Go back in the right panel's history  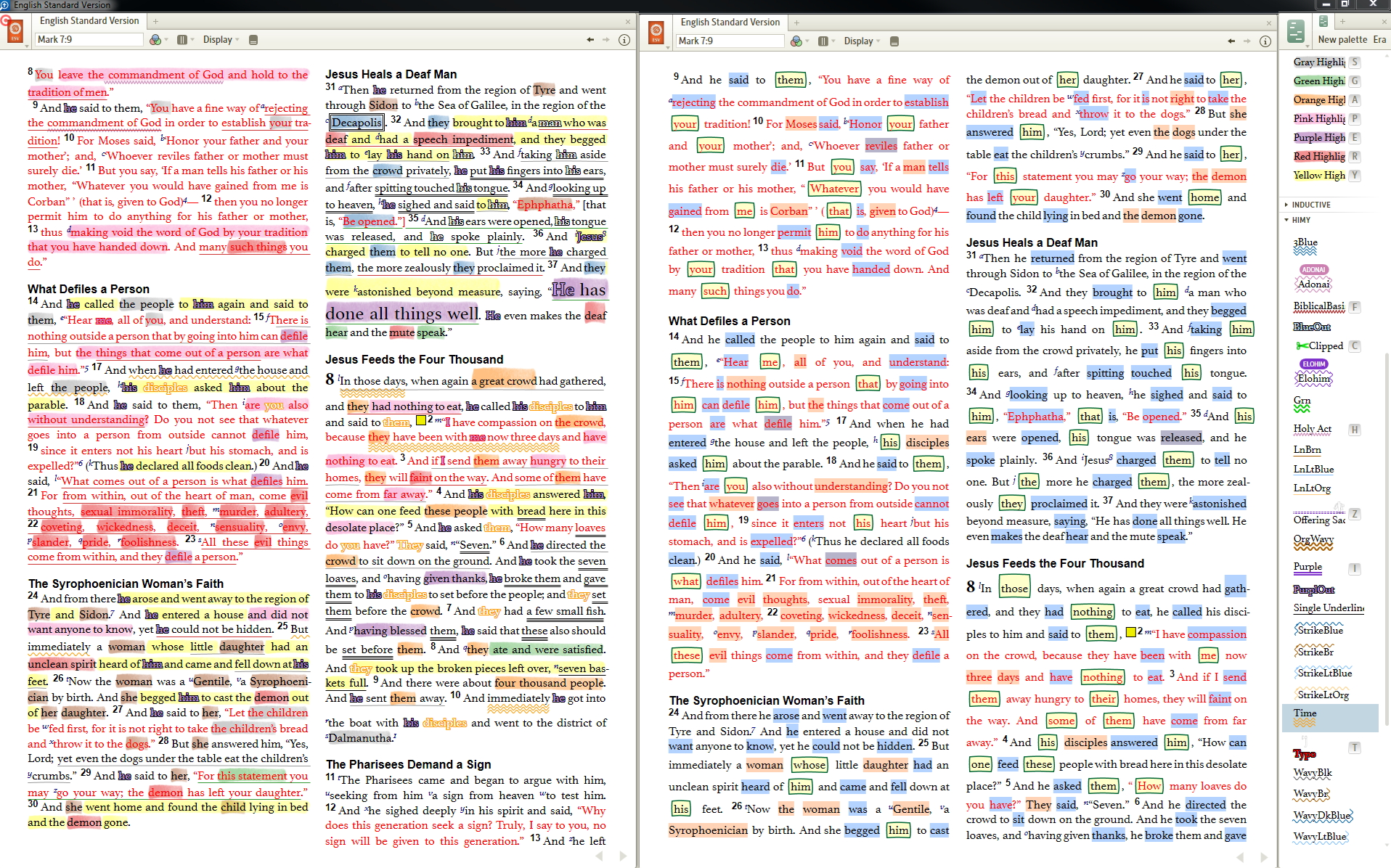point(1231,41)
